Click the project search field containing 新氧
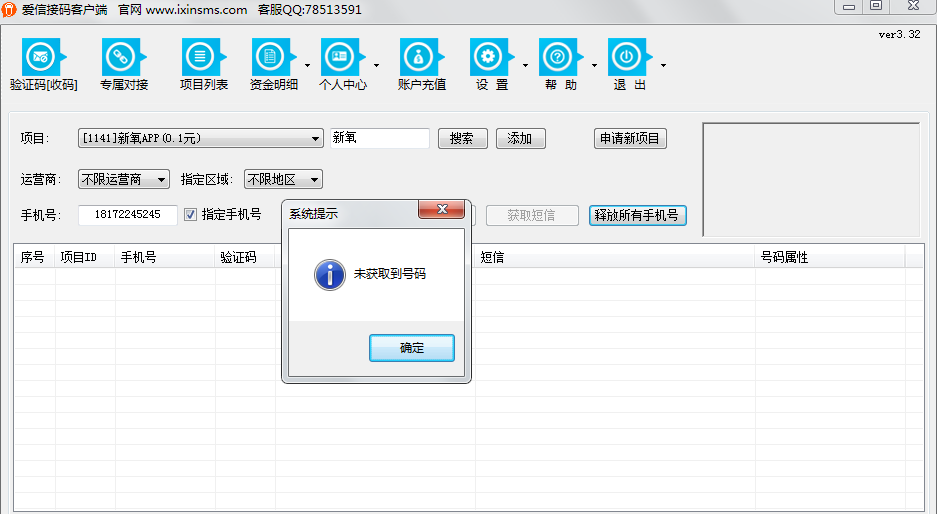The image size is (937, 514). [379, 138]
